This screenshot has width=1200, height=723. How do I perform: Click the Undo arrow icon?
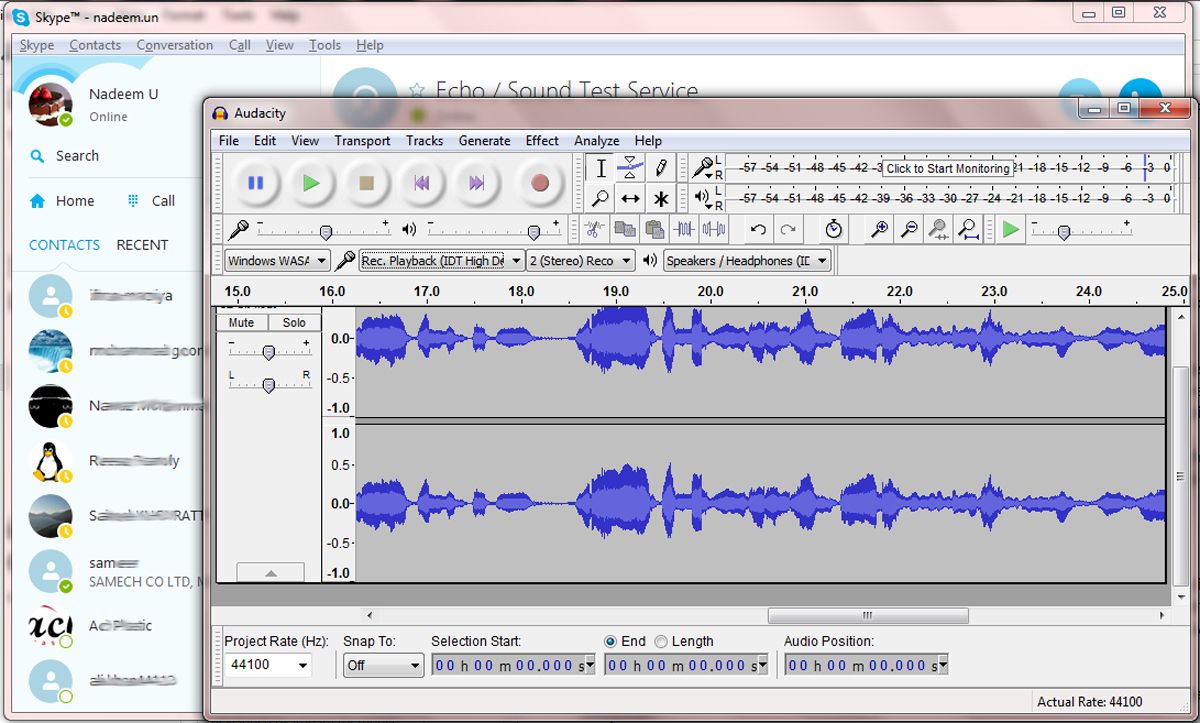758,230
